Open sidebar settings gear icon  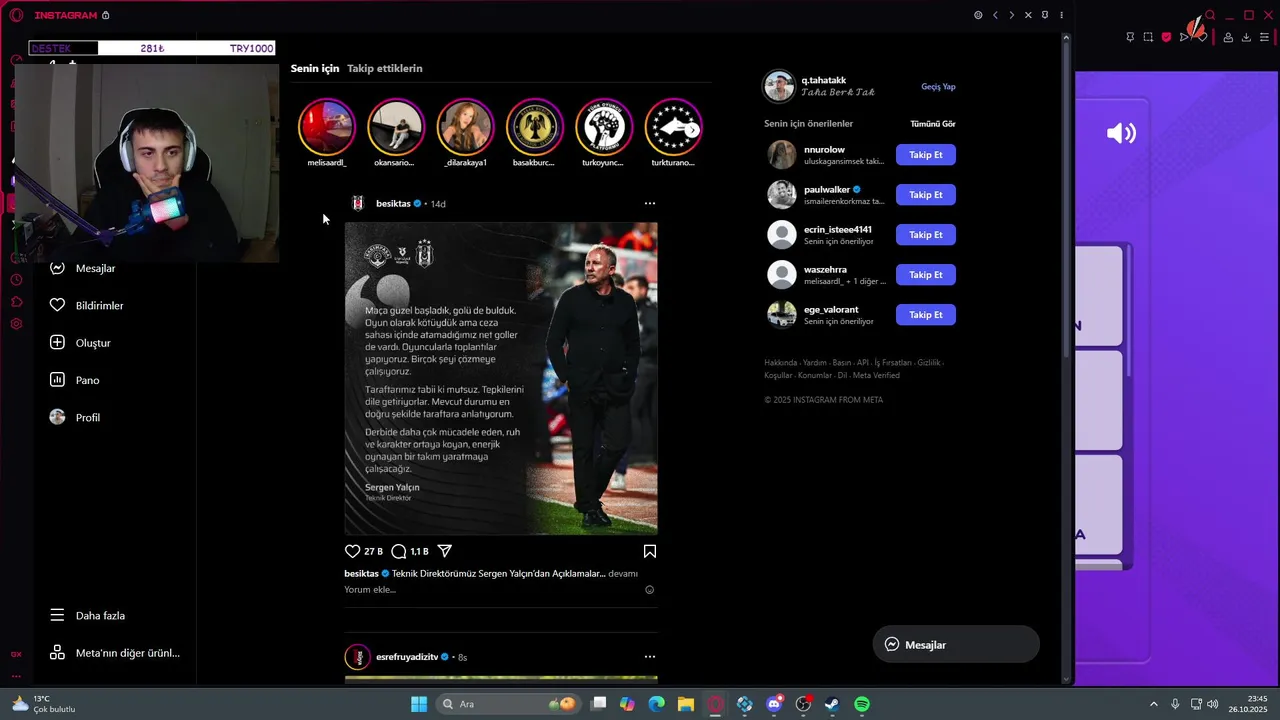tap(16, 324)
